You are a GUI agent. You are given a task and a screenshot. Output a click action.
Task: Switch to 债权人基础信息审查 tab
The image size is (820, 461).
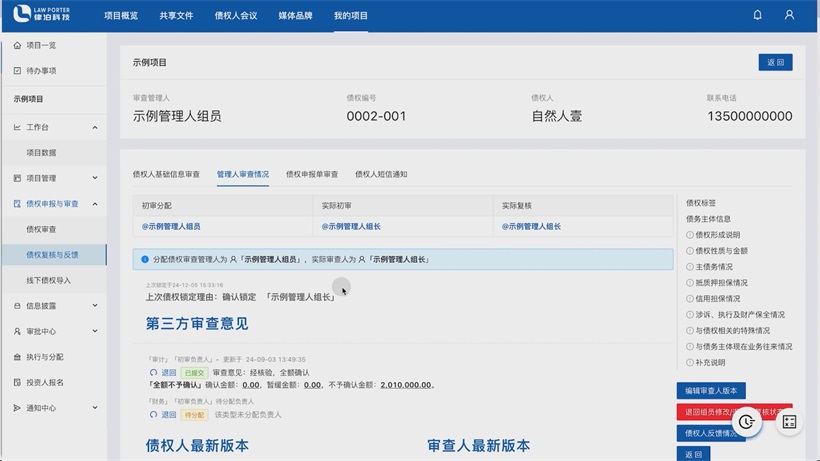[166, 175]
